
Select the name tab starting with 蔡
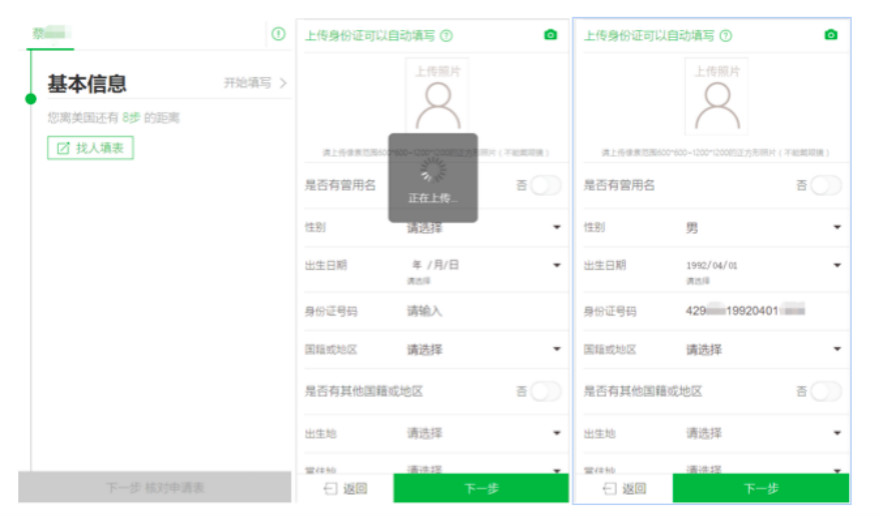[50, 33]
